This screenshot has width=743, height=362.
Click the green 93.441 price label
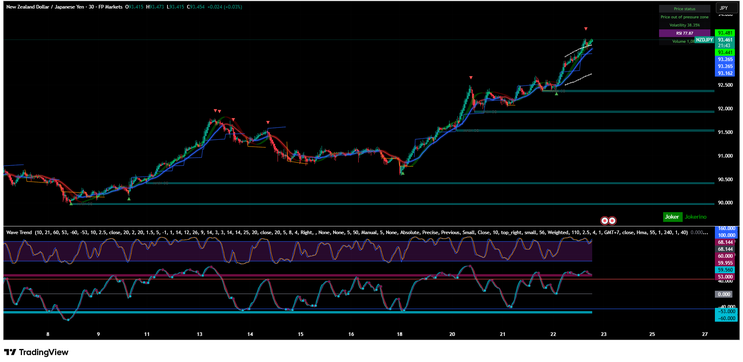tap(724, 52)
